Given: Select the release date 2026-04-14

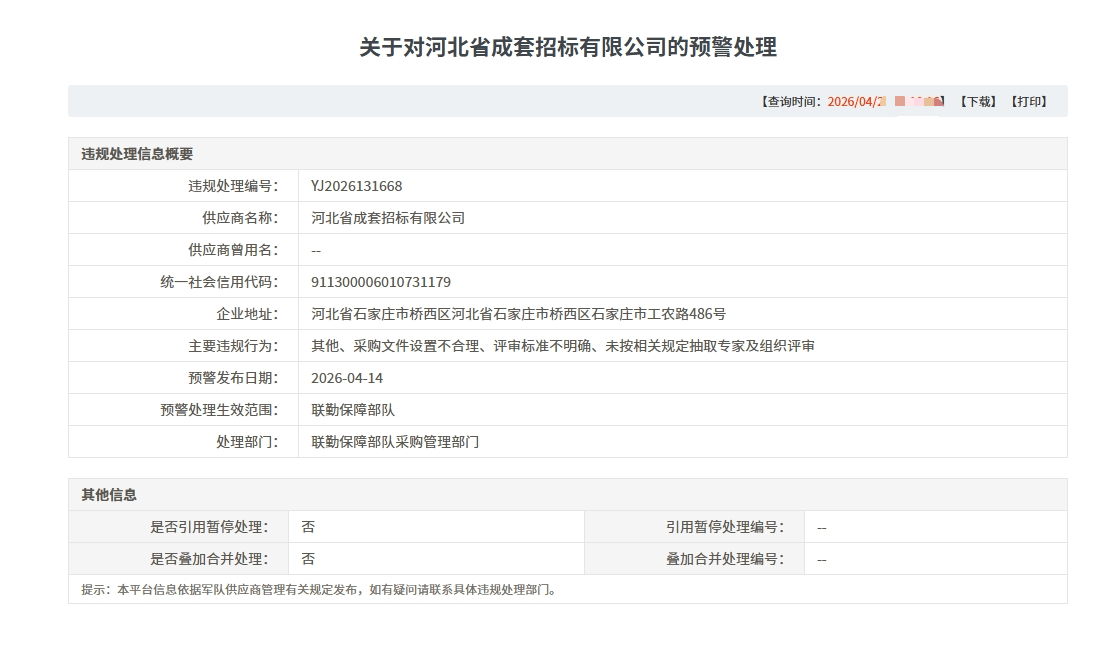Looking at the screenshot, I should [x=350, y=377].
